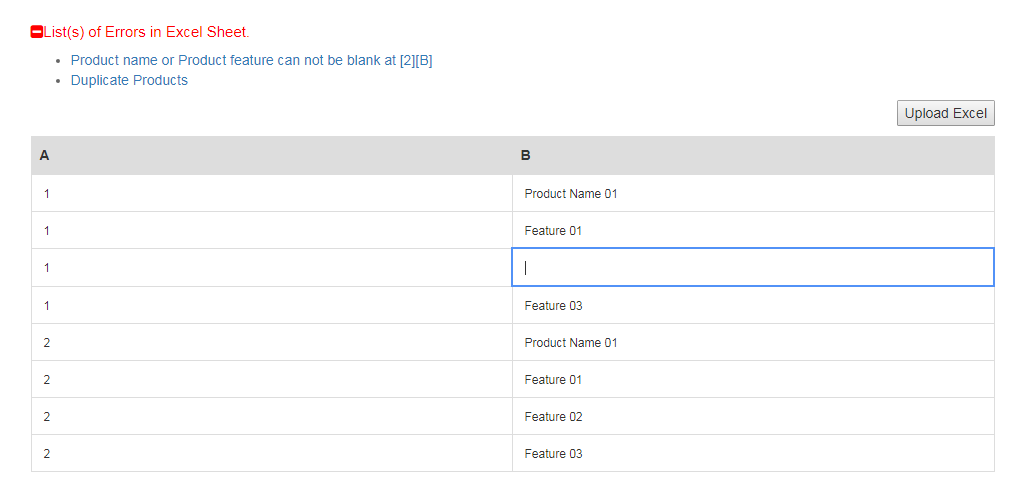Click column A cell beside second Product Name 01

point(272,342)
